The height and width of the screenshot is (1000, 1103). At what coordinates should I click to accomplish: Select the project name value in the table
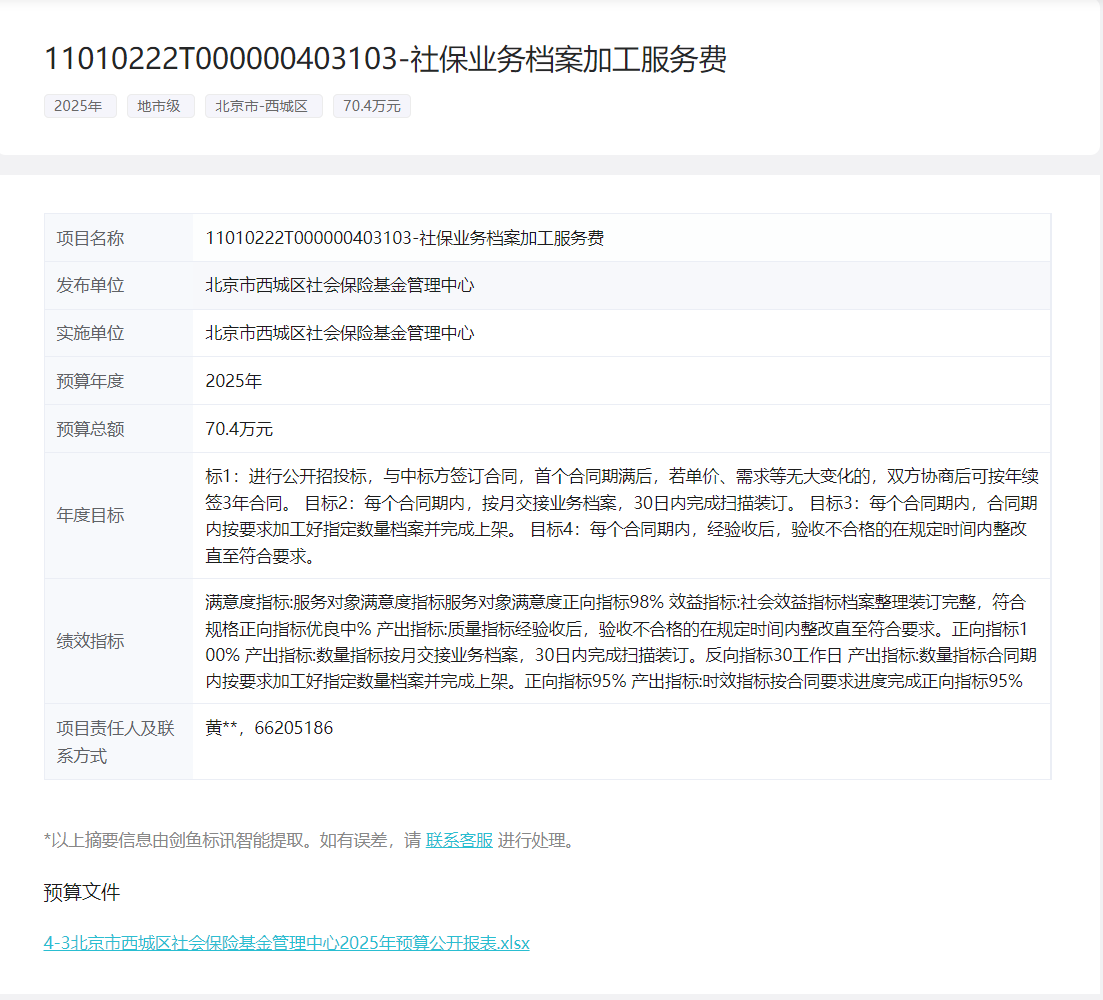point(404,238)
